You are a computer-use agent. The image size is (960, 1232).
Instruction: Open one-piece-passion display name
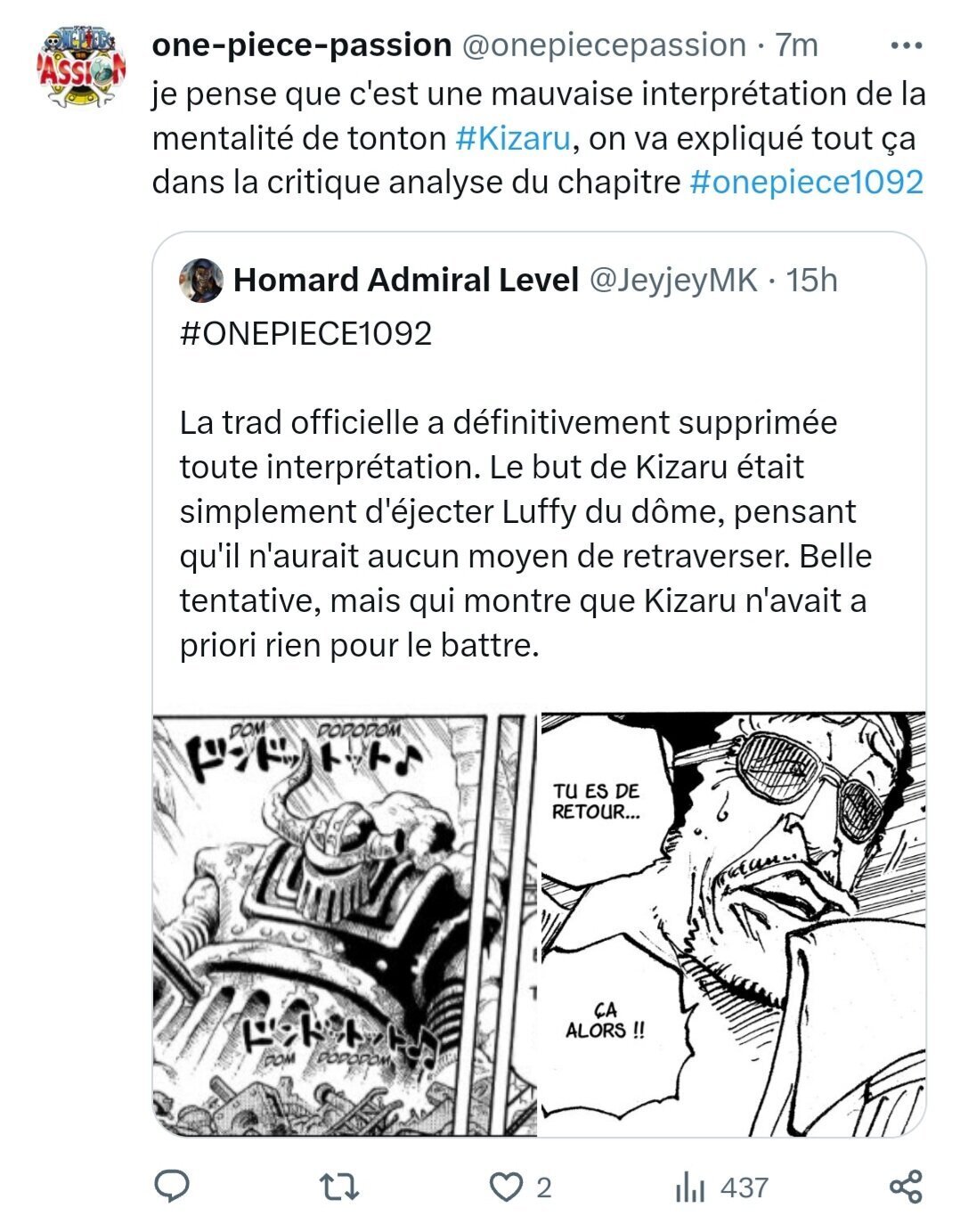302,45
